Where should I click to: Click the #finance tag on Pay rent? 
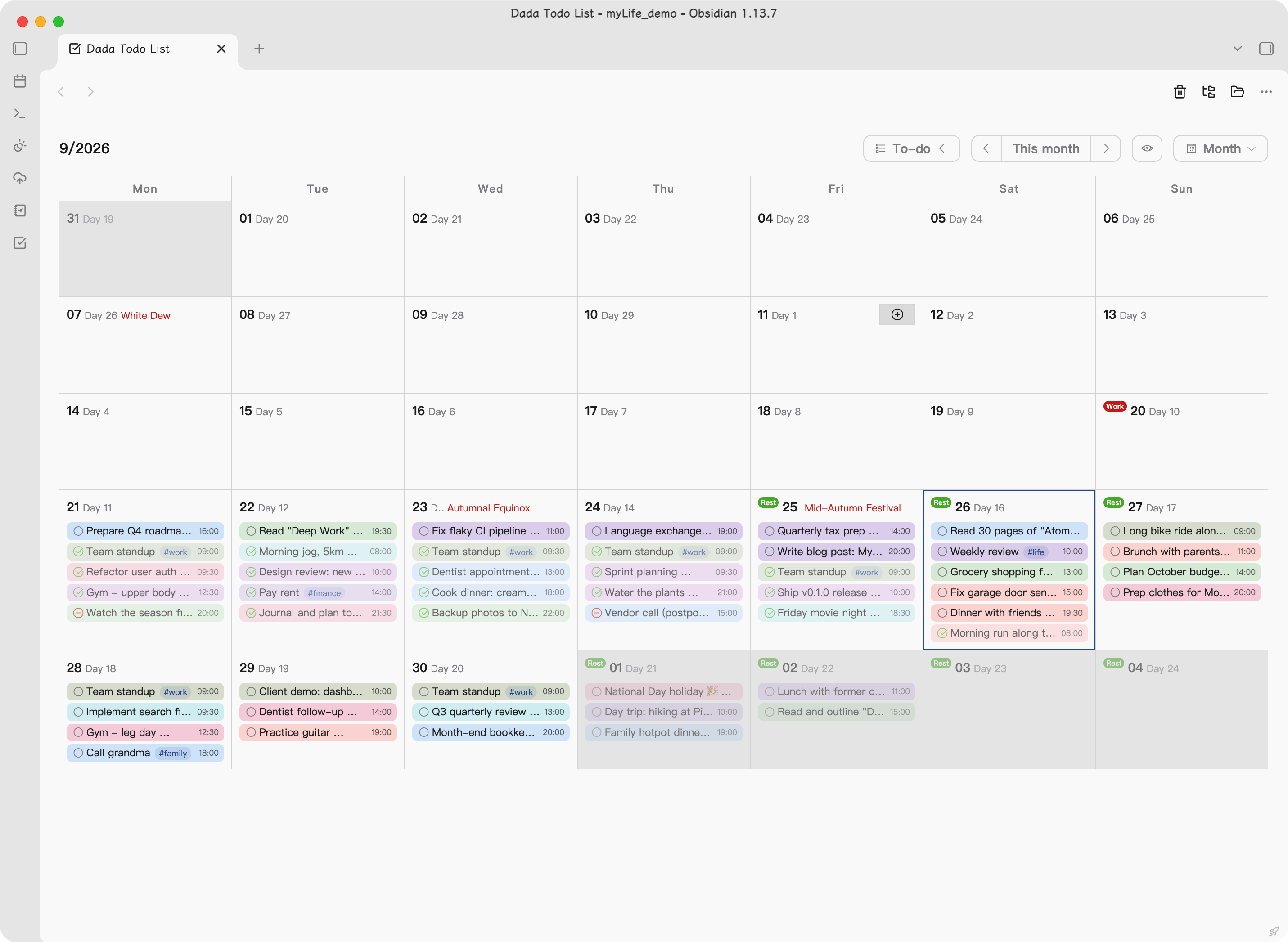pyautogui.click(x=324, y=593)
